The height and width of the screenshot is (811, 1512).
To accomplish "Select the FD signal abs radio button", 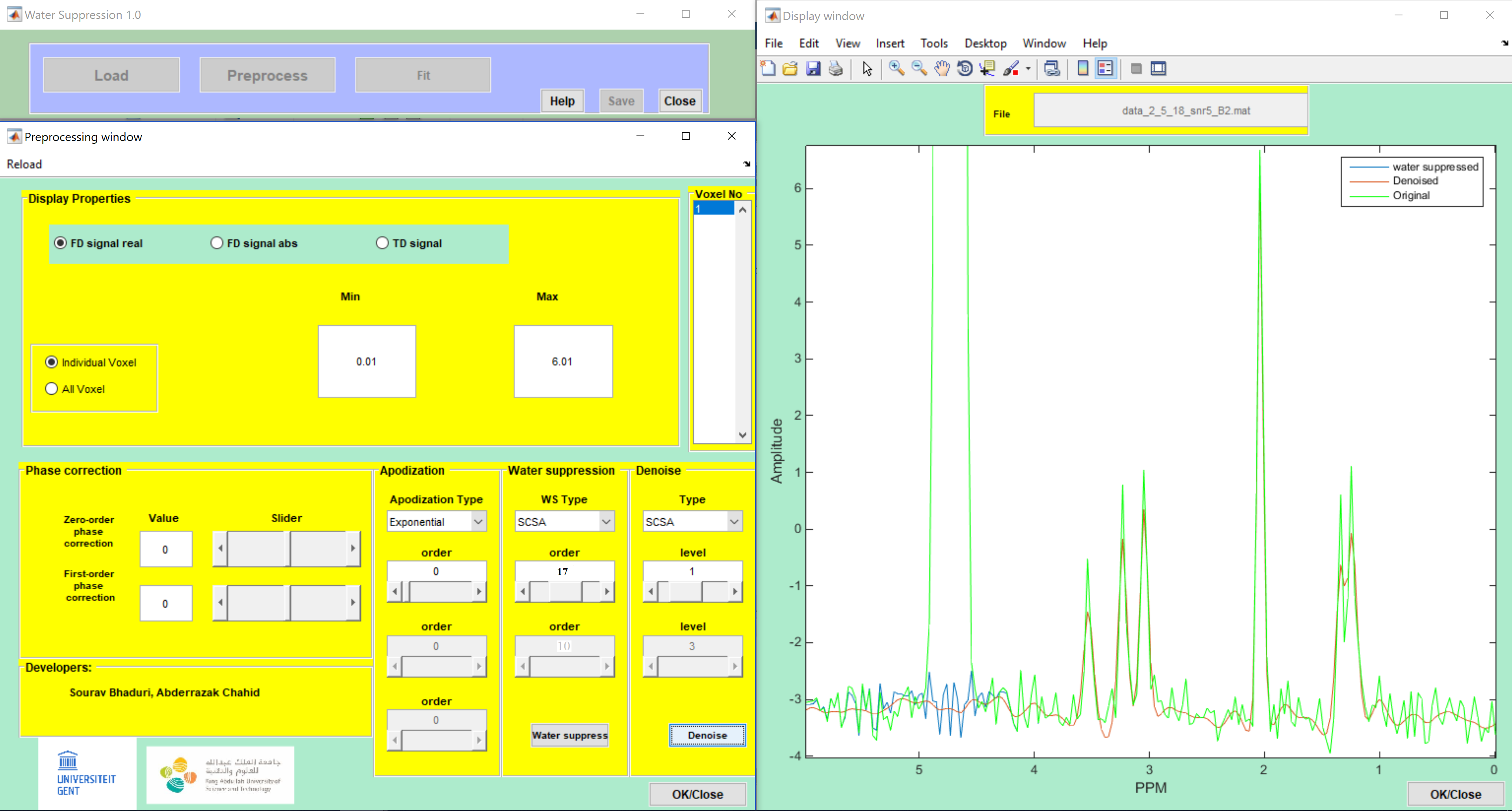I will click(x=217, y=243).
